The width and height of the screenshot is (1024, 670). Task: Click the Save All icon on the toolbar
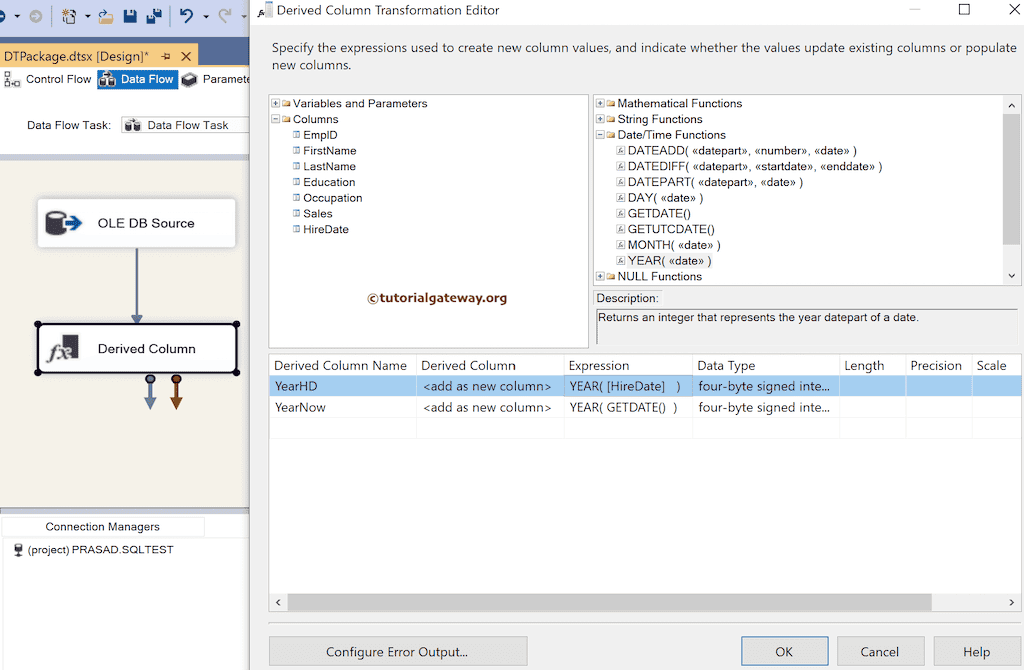coord(152,16)
